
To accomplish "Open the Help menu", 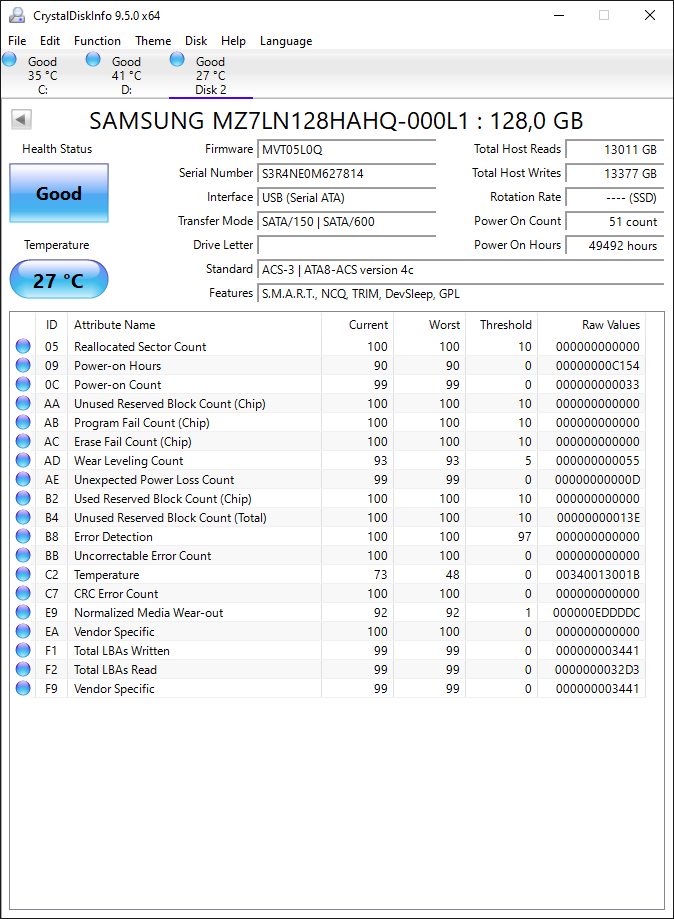I will point(233,40).
